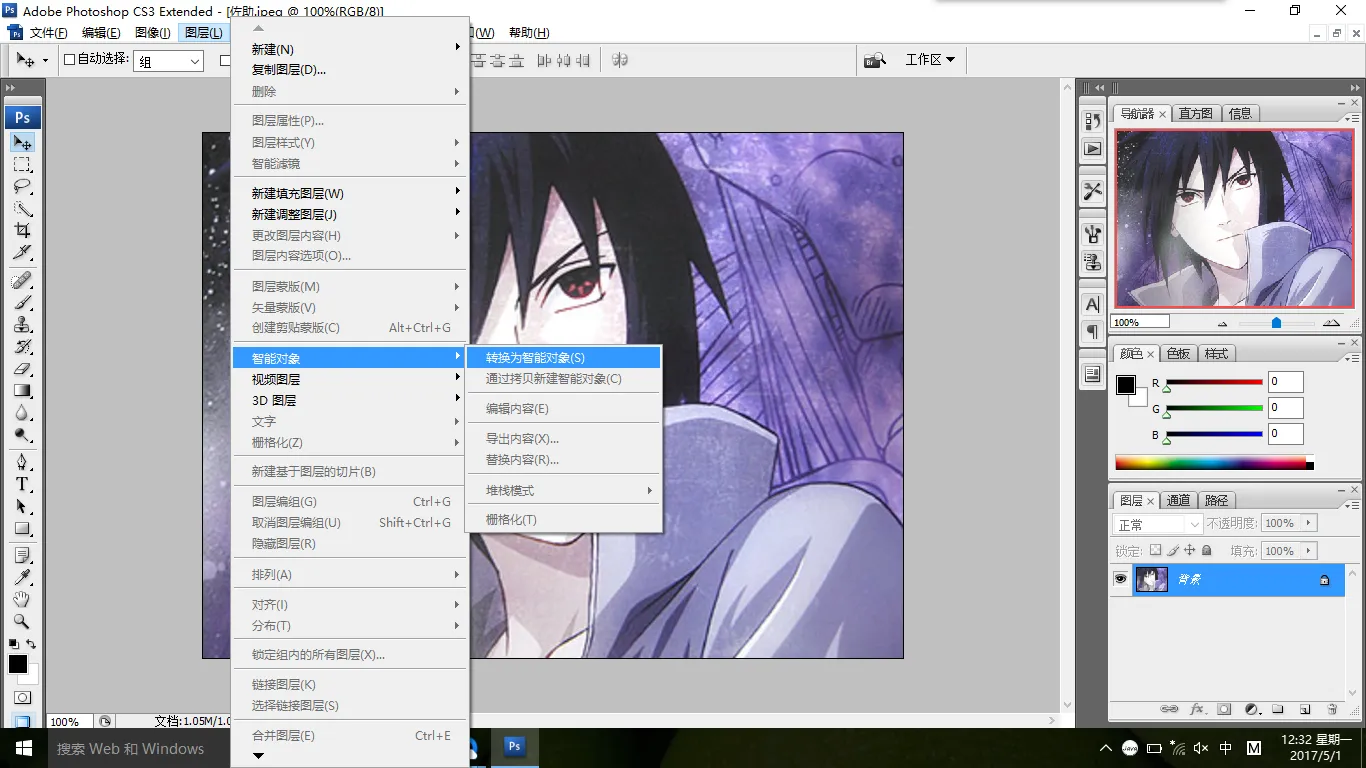Select the Horizontal Type tool
This screenshot has width=1366, height=768.
[22, 484]
